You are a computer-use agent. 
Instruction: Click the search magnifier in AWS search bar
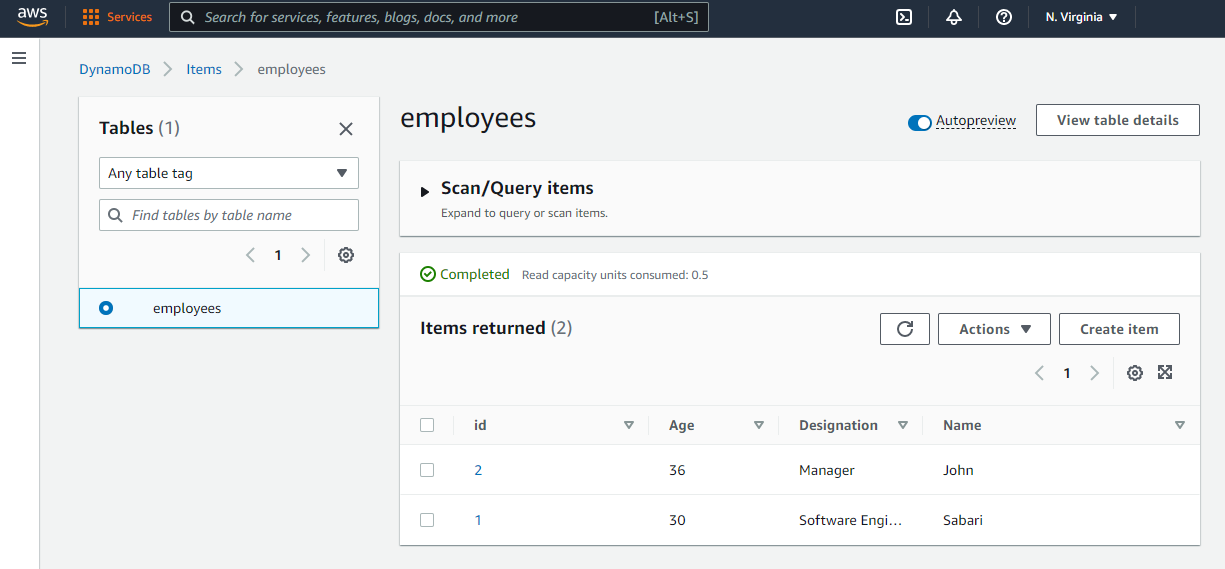(187, 17)
